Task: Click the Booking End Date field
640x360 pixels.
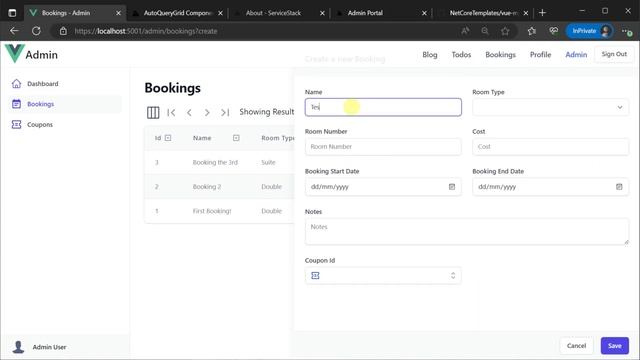Action: (x=550, y=187)
